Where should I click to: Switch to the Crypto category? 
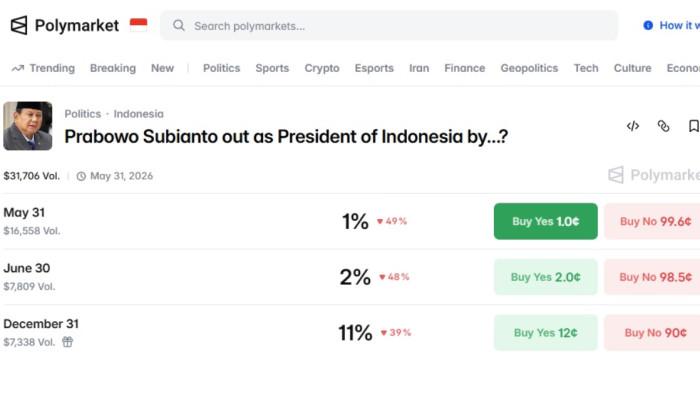[322, 68]
